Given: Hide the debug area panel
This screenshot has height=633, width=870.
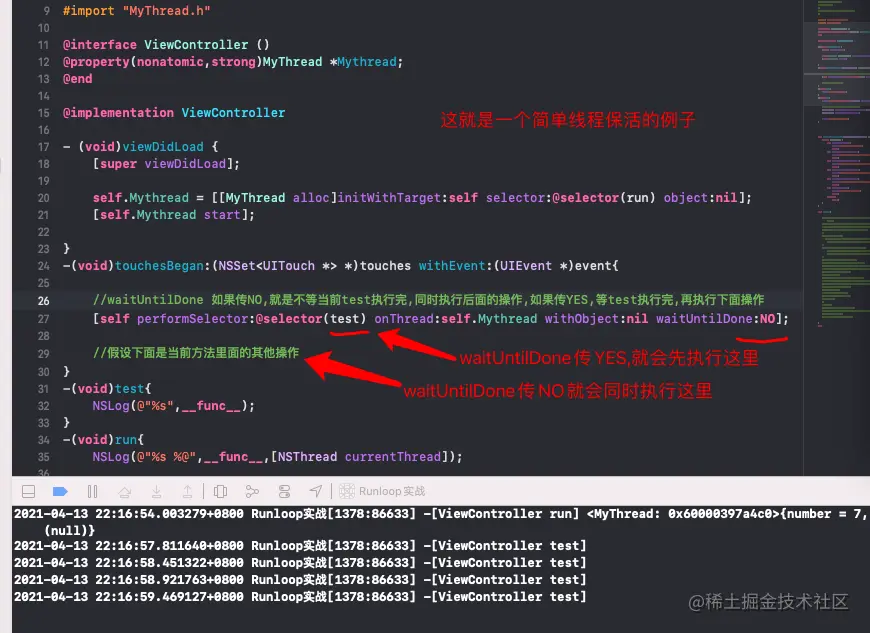Looking at the screenshot, I should (x=28, y=492).
